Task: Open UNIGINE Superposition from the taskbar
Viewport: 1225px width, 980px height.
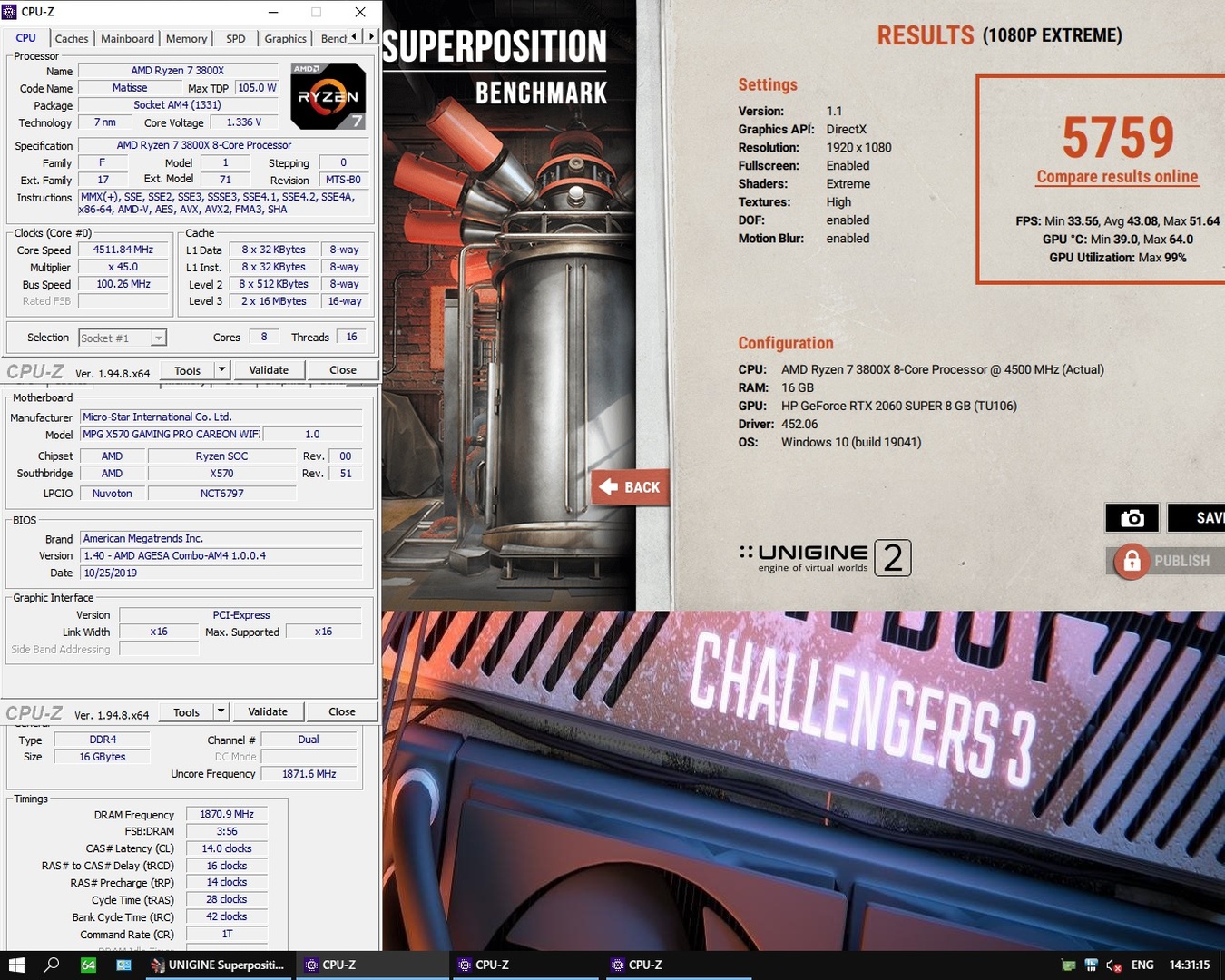Action: (219, 965)
